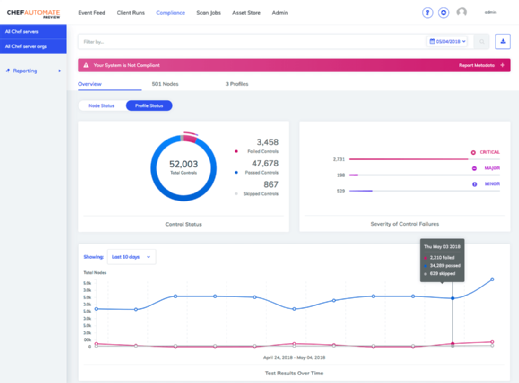This screenshot has height=383, width=519.
Task: Click the major failures bar
Action: pyautogui.click(x=353, y=175)
